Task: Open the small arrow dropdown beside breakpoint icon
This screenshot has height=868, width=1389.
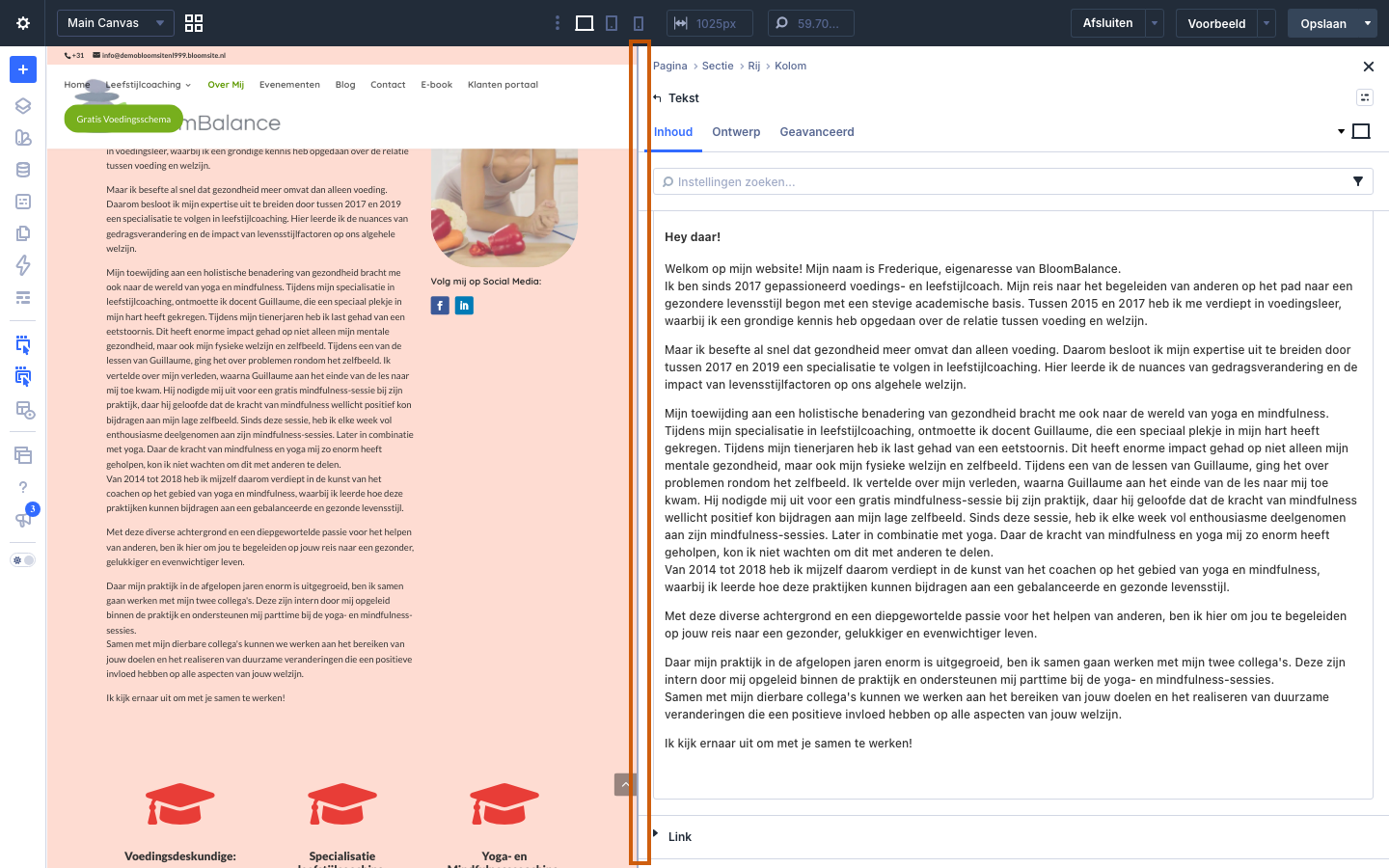Action: [x=1341, y=131]
